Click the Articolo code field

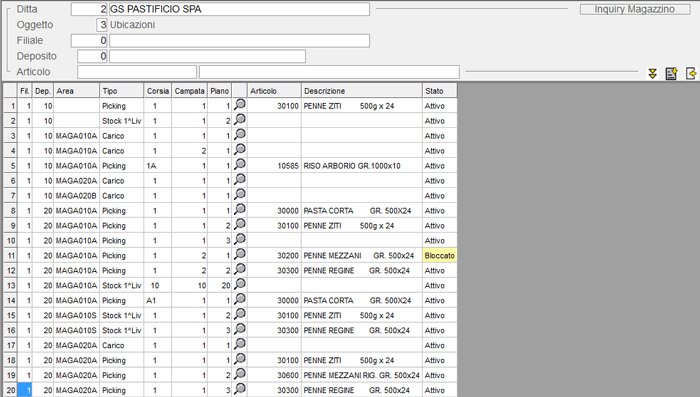pos(137,72)
